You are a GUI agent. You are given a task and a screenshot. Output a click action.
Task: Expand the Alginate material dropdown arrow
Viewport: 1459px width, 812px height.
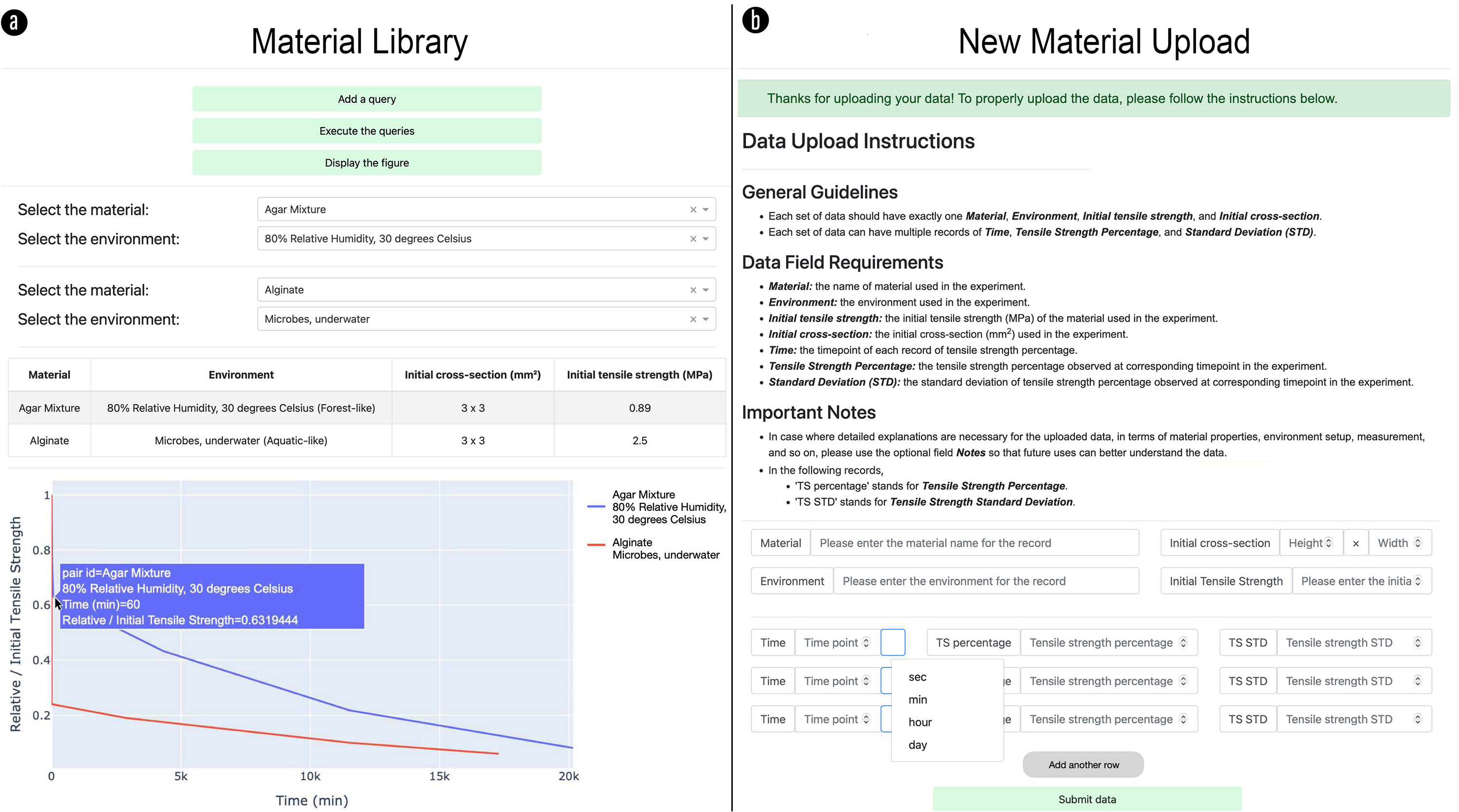pyautogui.click(x=706, y=290)
